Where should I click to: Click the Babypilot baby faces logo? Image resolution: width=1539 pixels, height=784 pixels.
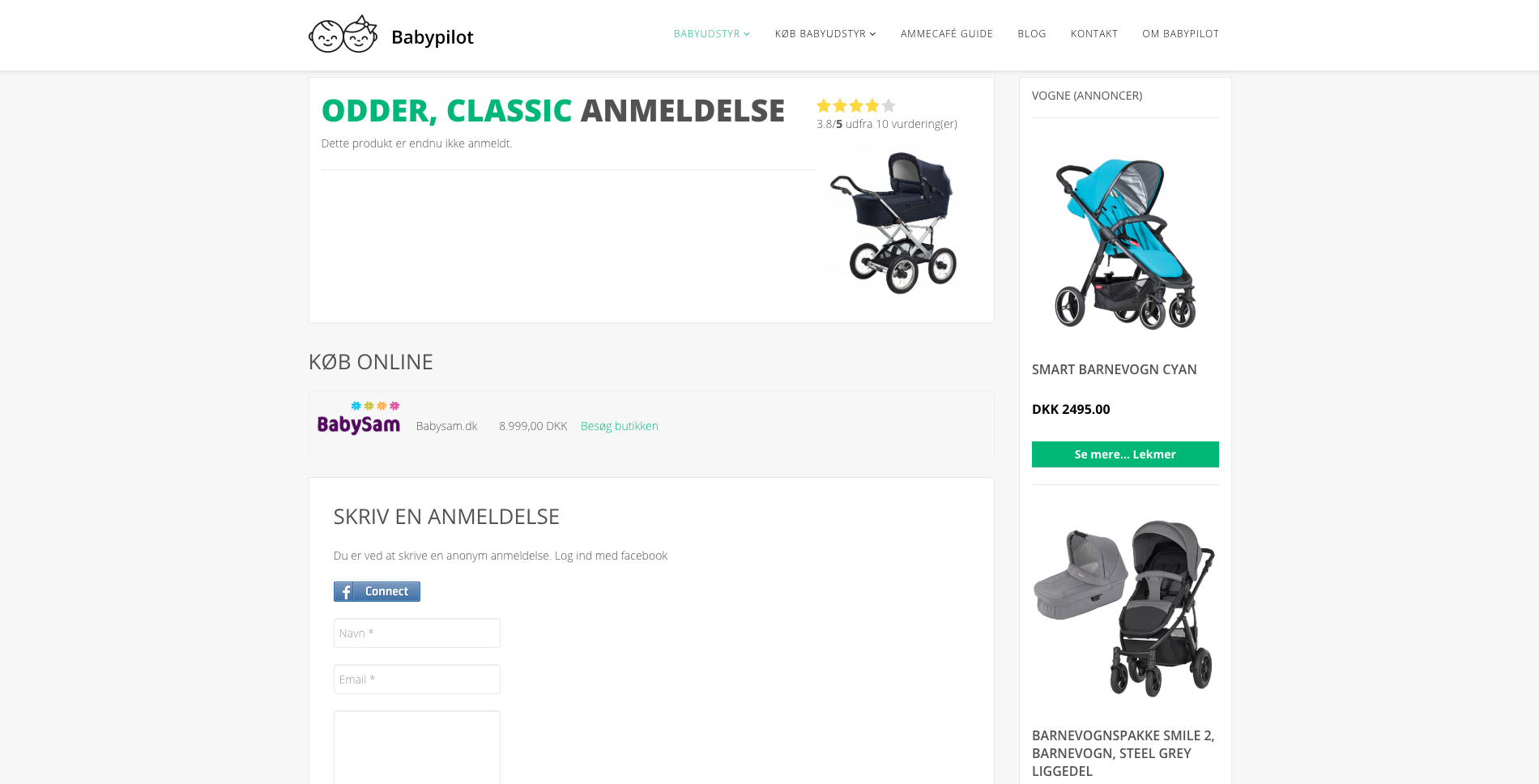point(343,35)
